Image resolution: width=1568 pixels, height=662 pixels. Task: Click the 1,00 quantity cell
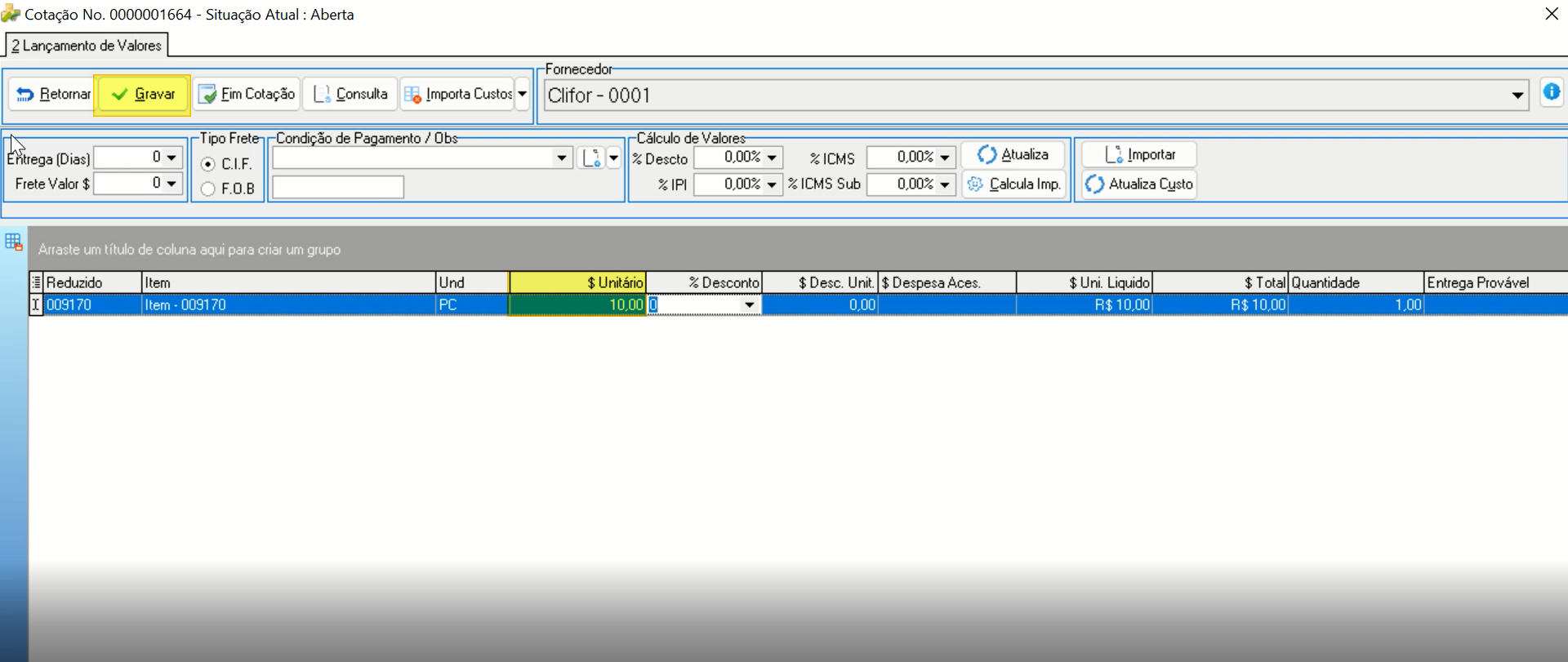click(1356, 304)
